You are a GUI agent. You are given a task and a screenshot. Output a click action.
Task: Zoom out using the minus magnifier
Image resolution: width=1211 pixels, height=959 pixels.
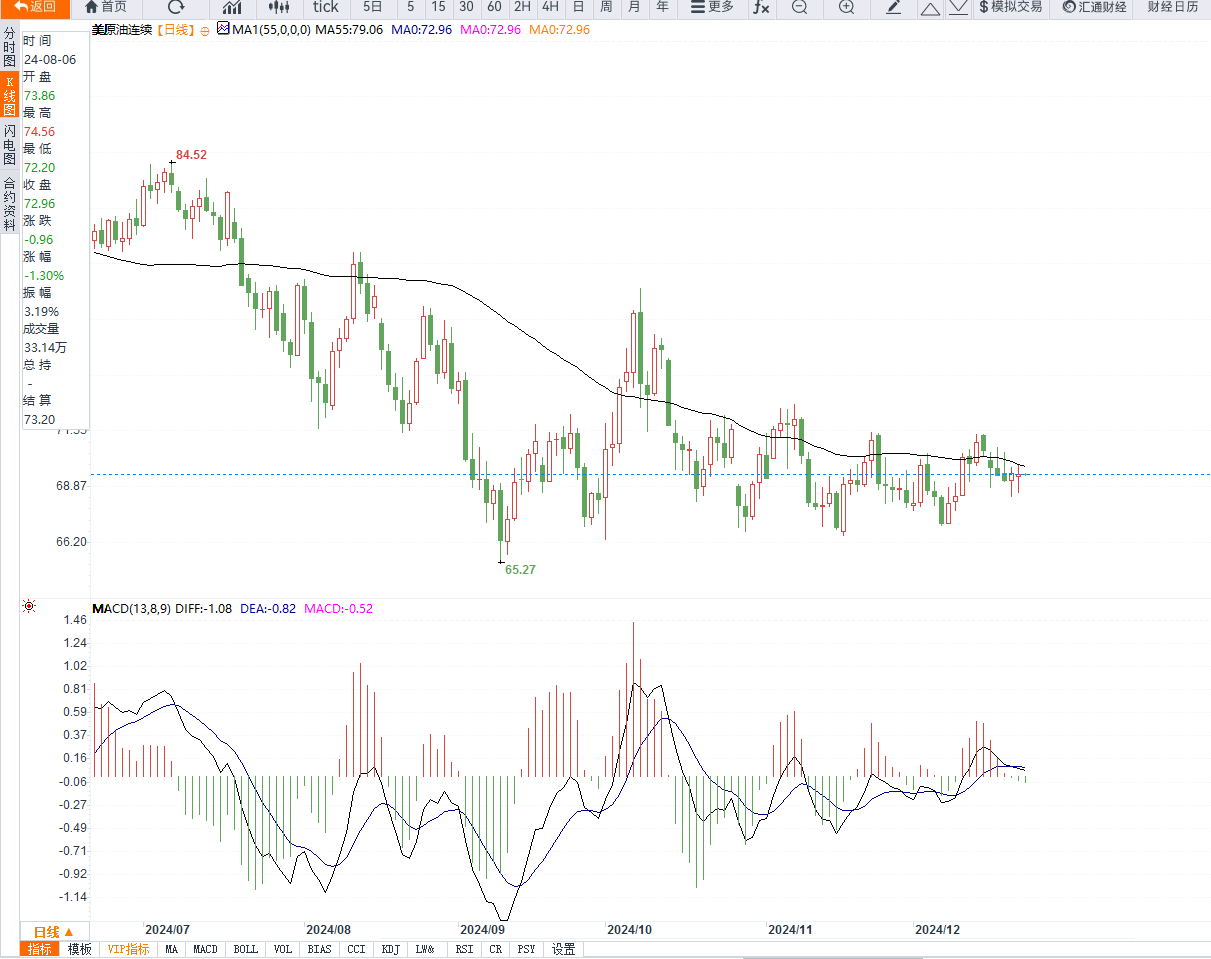click(x=799, y=7)
